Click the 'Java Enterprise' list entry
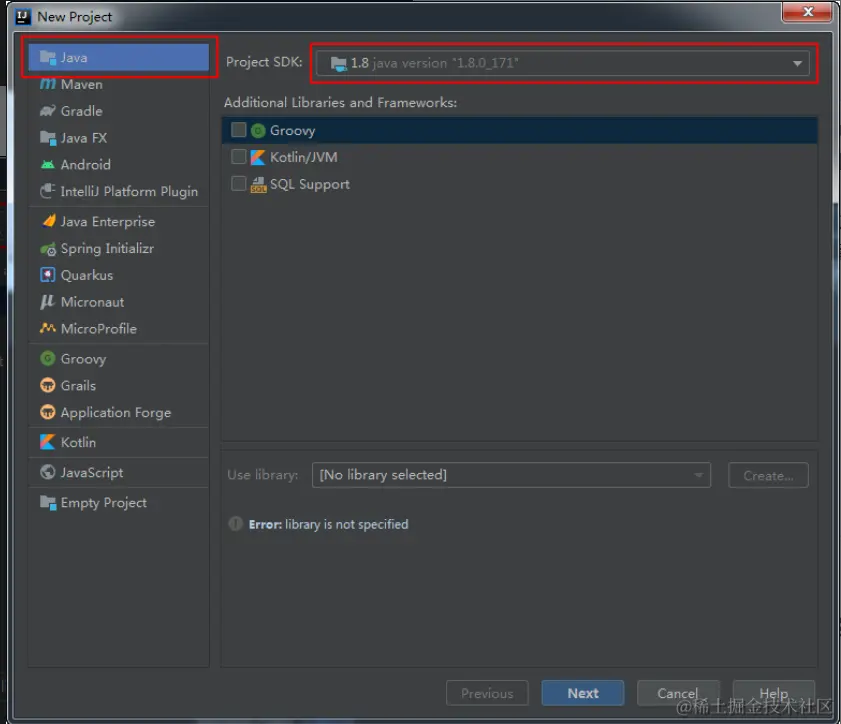This screenshot has width=841, height=724. (118, 221)
